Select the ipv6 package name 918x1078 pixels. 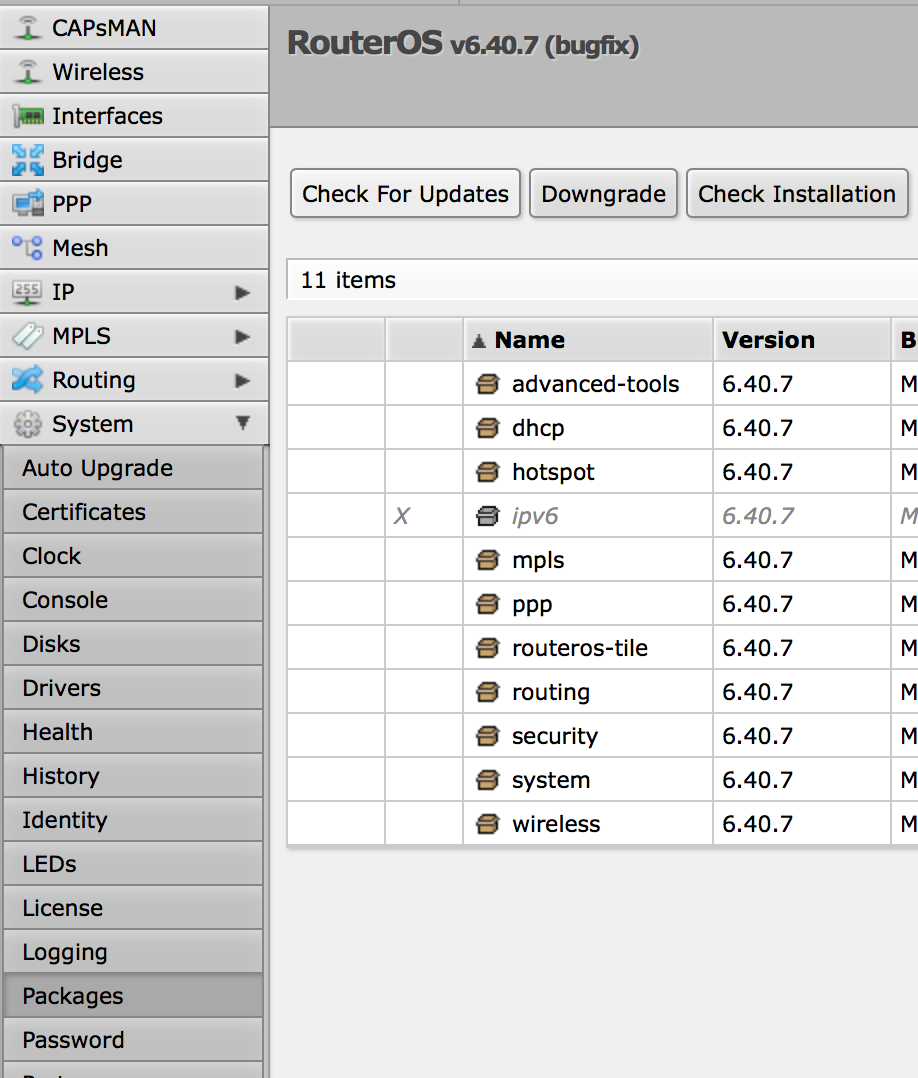point(535,516)
